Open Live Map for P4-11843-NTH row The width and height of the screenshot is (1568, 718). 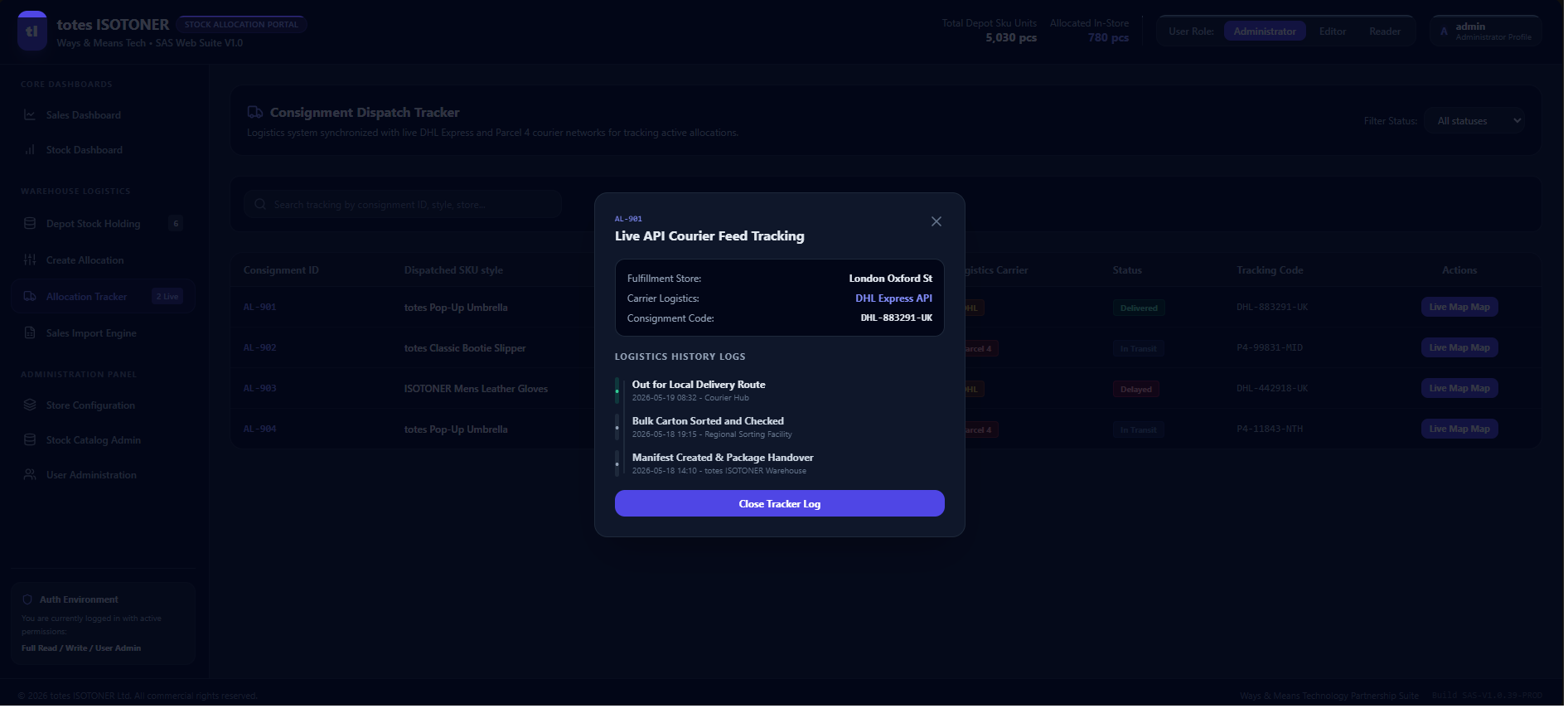click(x=1459, y=429)
